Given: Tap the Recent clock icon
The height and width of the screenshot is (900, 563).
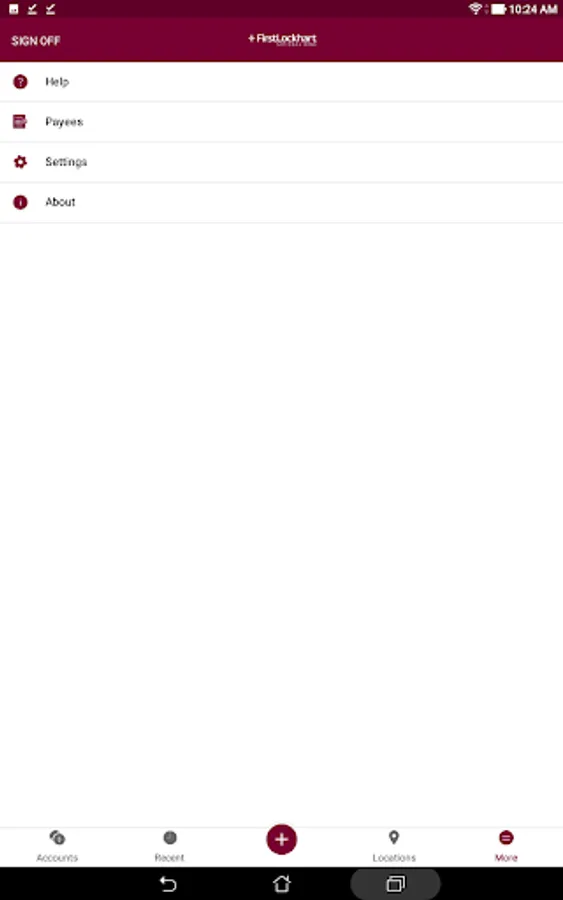Looking at the screenshot, I should point(169,837).
